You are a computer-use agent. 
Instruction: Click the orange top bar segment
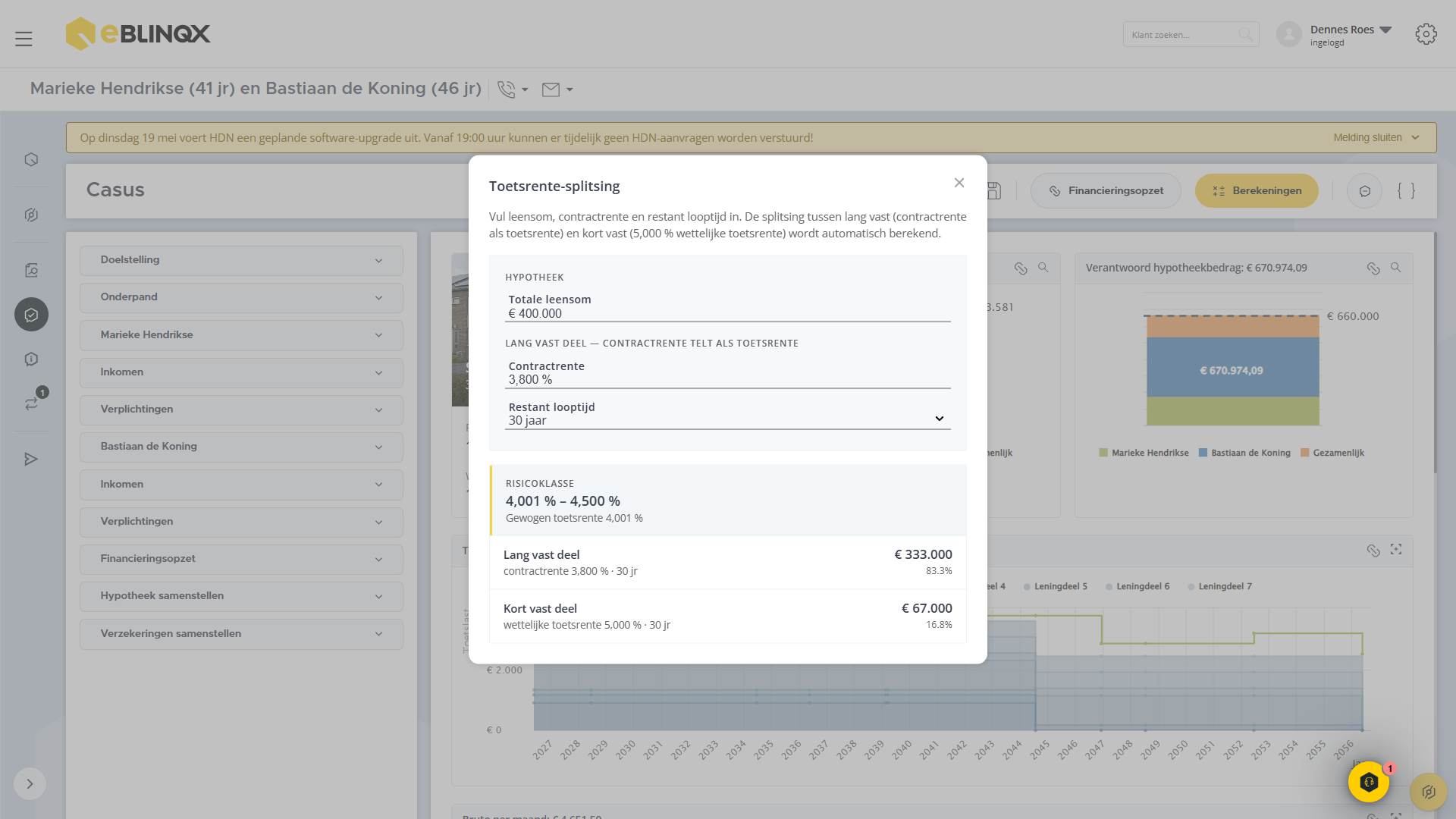pos(1232,327)
